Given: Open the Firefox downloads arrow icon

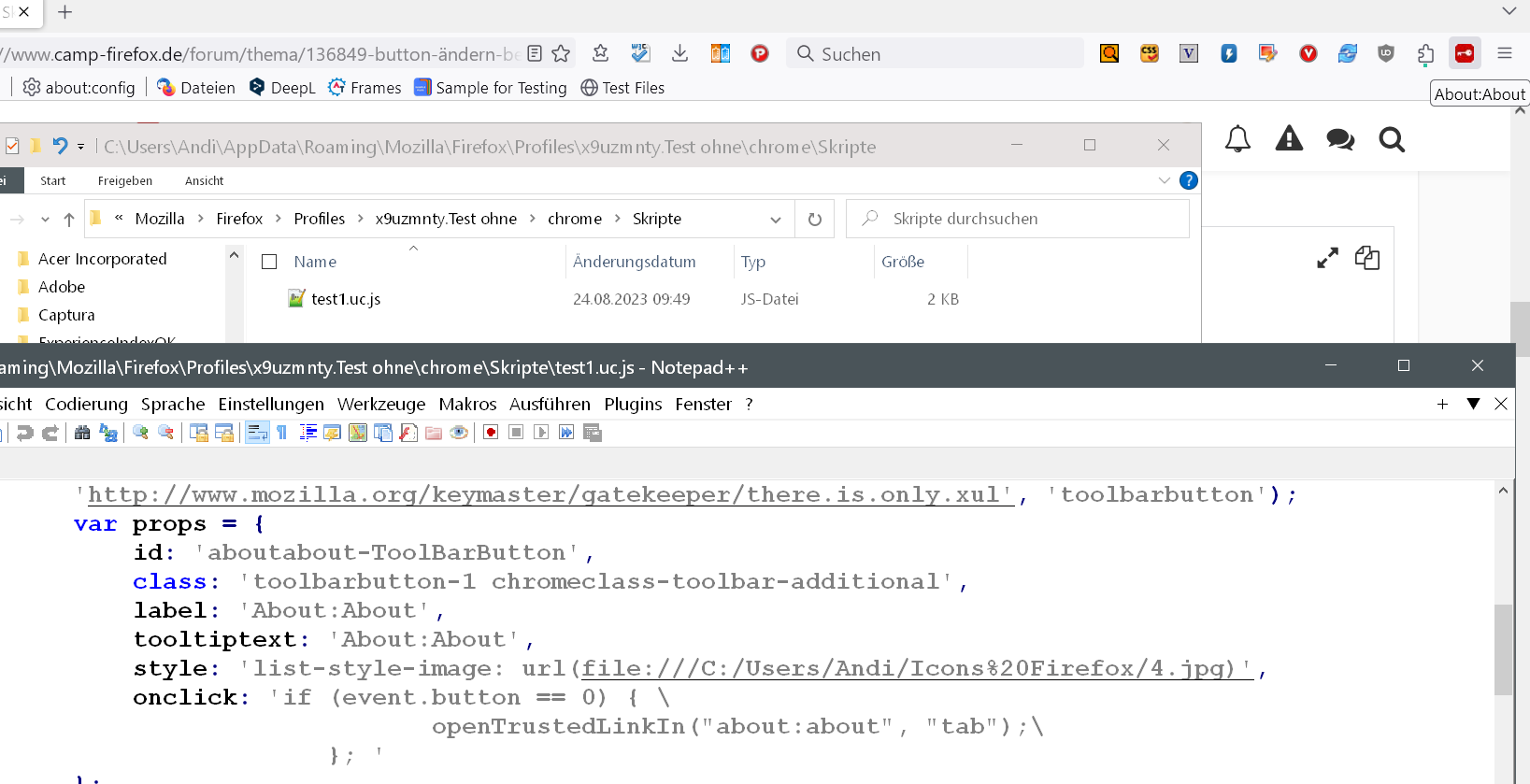Looking at the screenshot, I should pos(679,53).
